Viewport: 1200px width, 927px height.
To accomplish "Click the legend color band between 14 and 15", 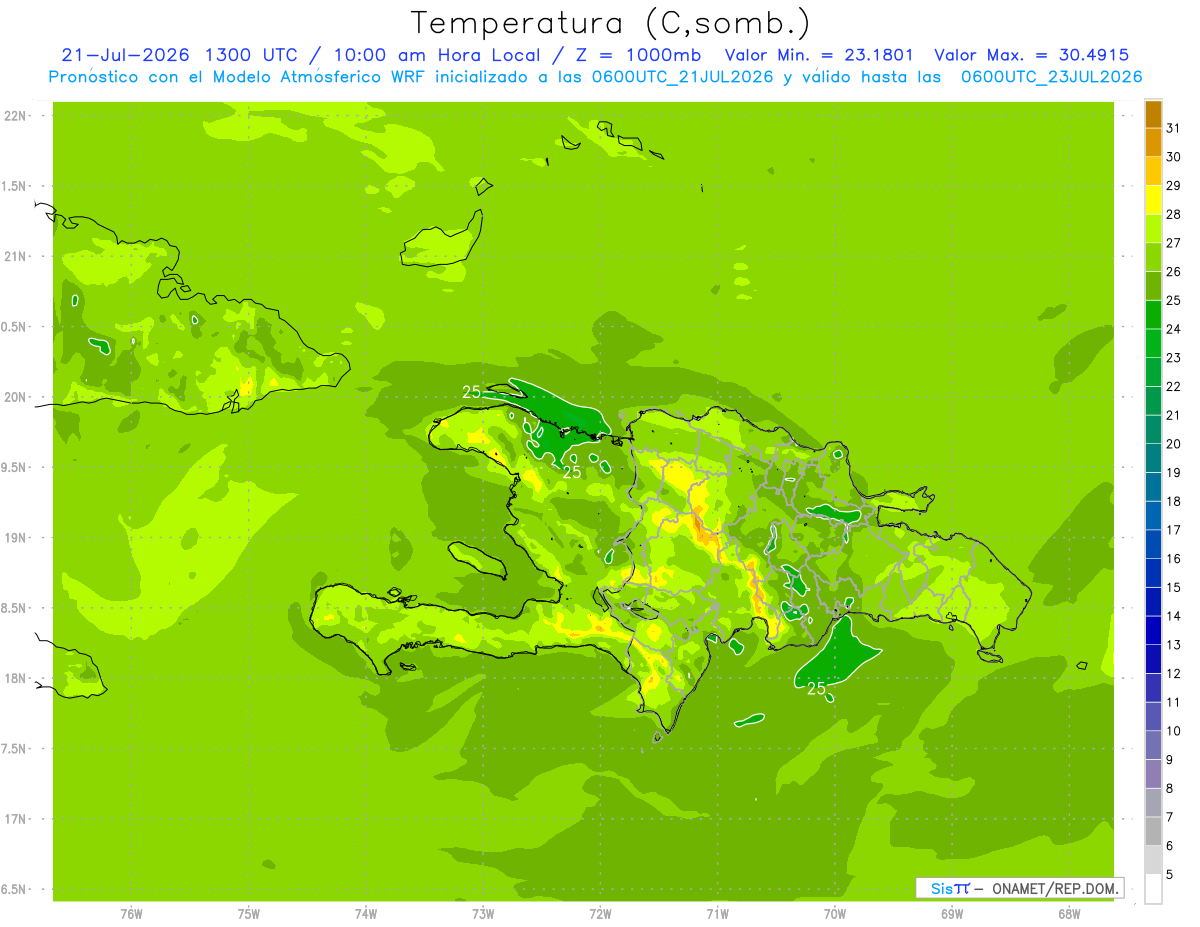I will (x=1153, y=603).
